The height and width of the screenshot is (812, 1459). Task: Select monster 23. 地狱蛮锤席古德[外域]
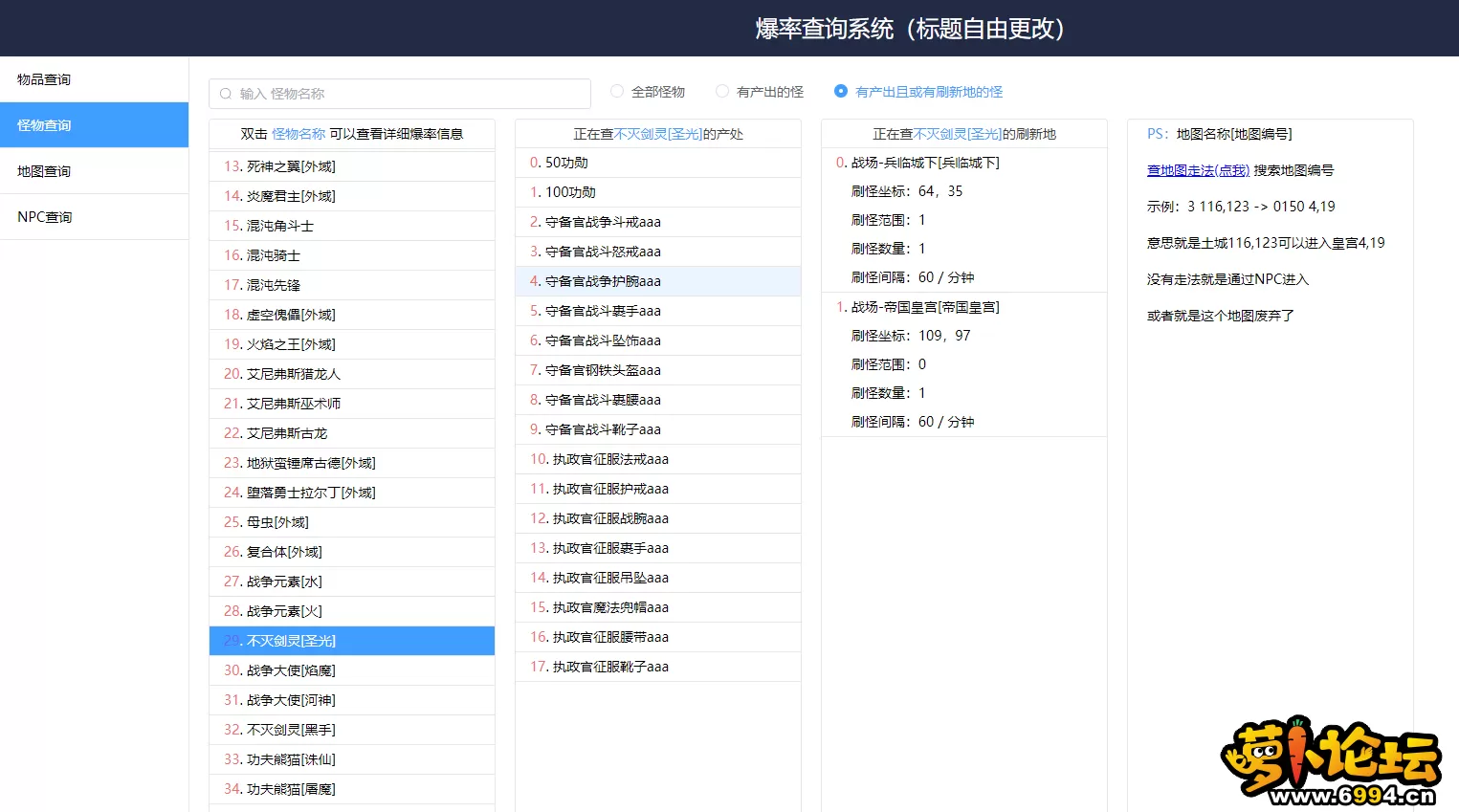352,463
